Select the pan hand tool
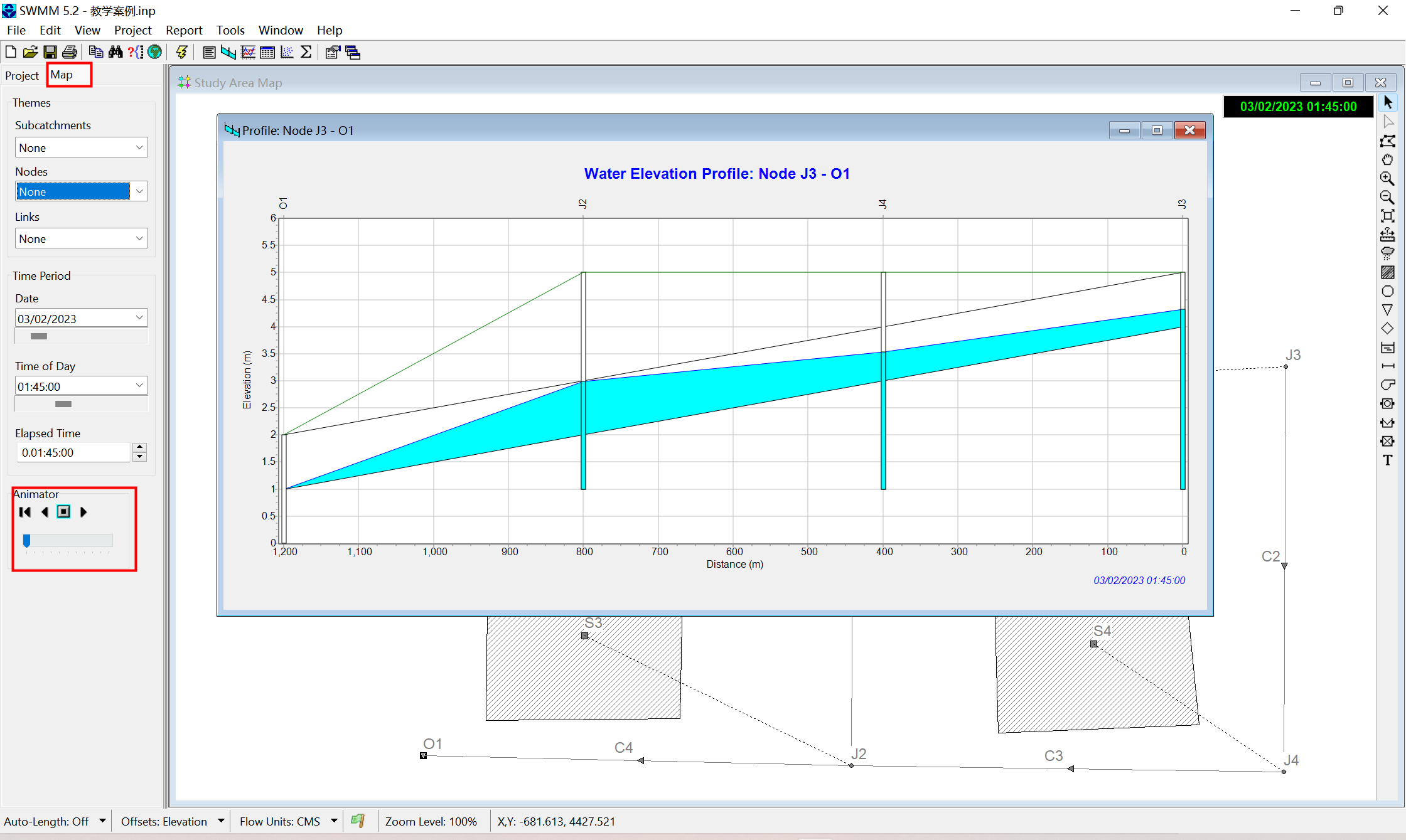 point(1388,159)
